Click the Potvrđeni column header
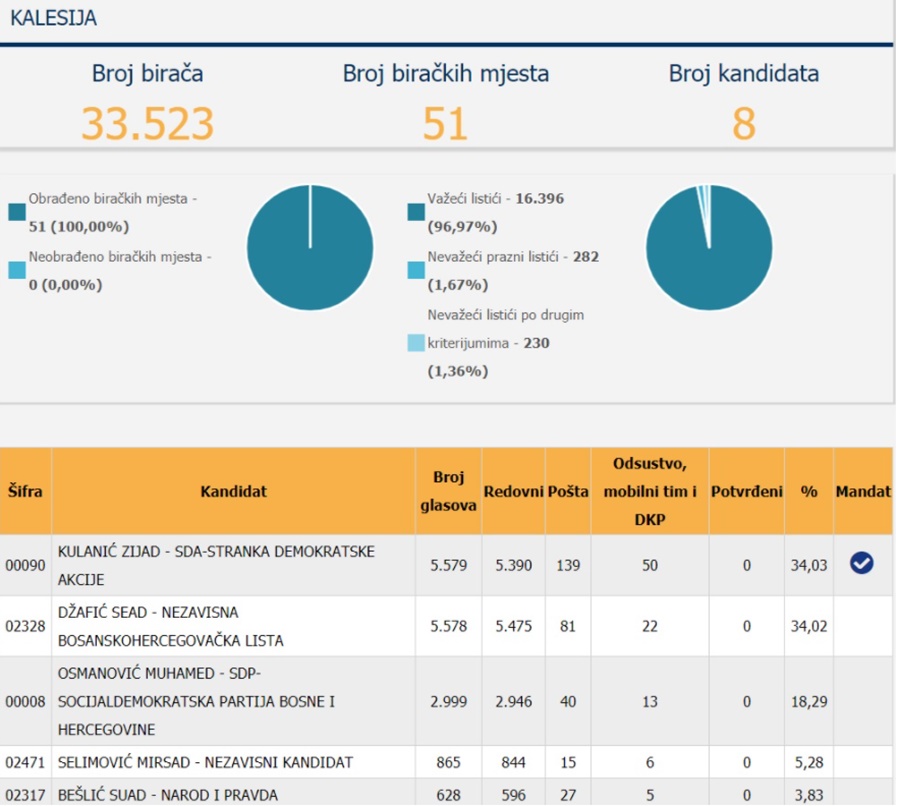 746,492
